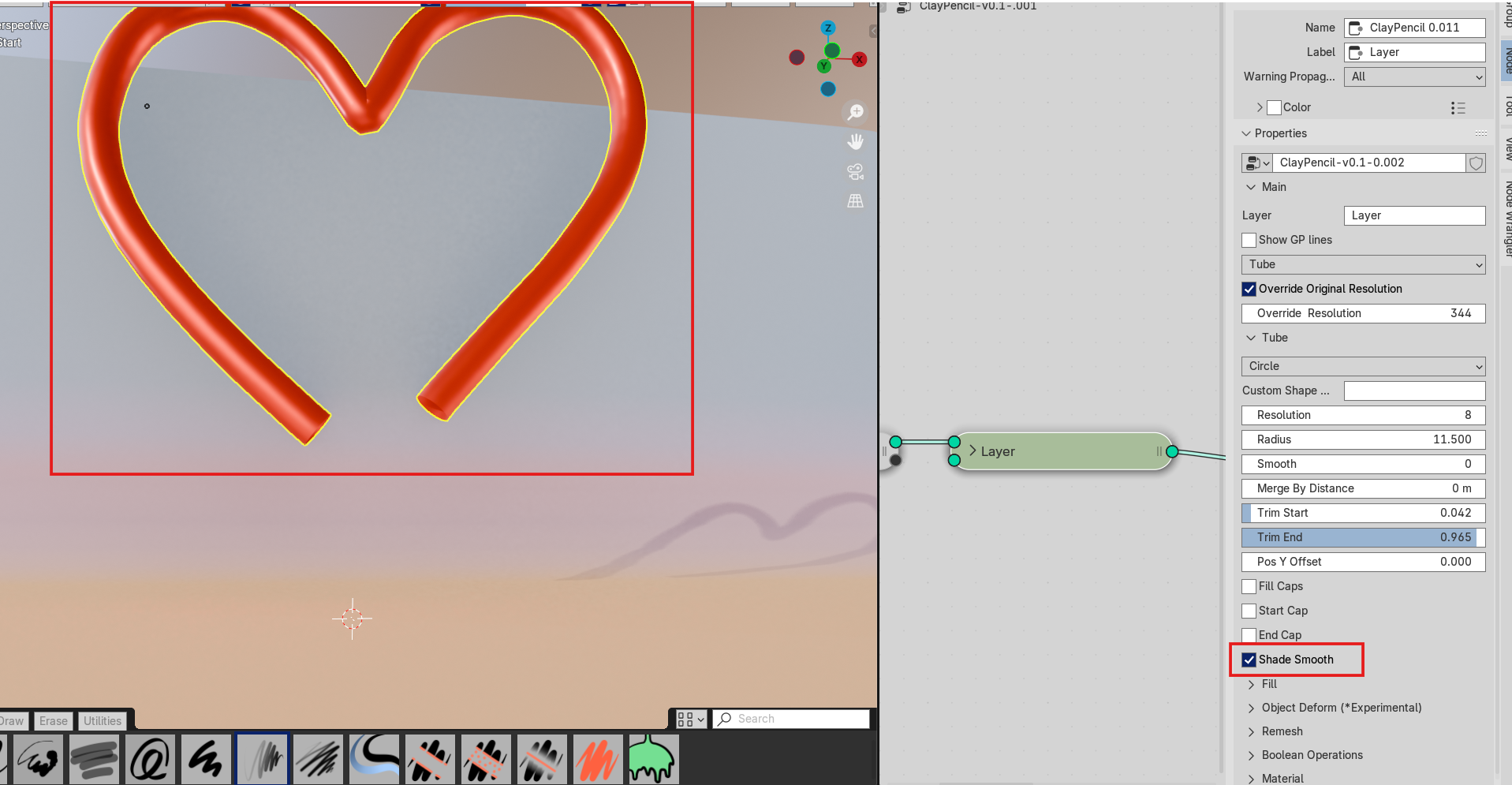Switch perspective/orthographic with the grid icon
The image size is (1512, 785).
pos(855,201)
